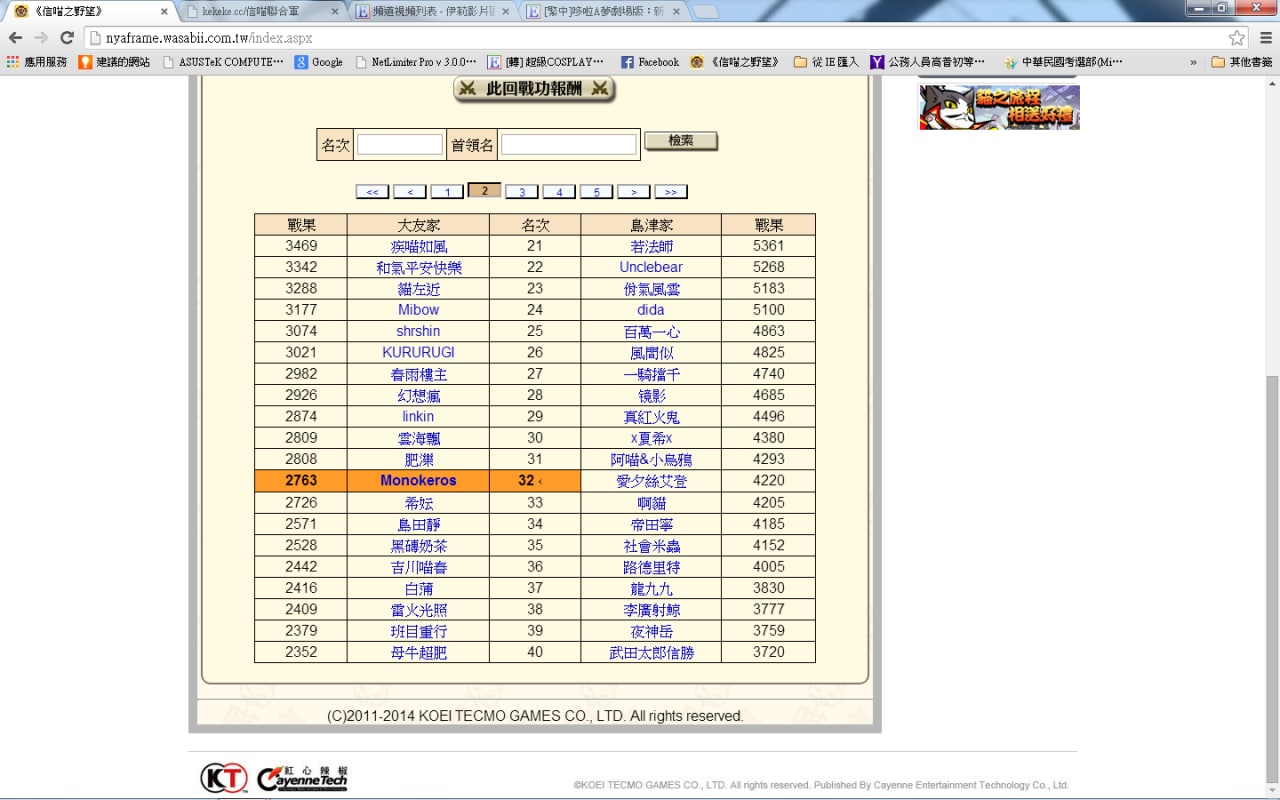Open the 從 IE 匯入 bookmarks folder
The height and width of the screenshot is (800, 1280).
[x=826, y=62]
